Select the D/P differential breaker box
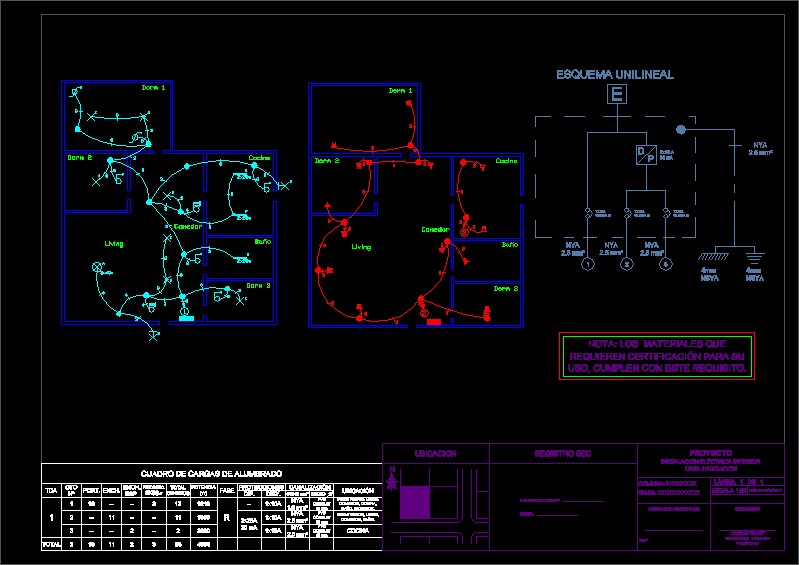The image size is (799, 565). pyautogui.click(x=645, y=154)
